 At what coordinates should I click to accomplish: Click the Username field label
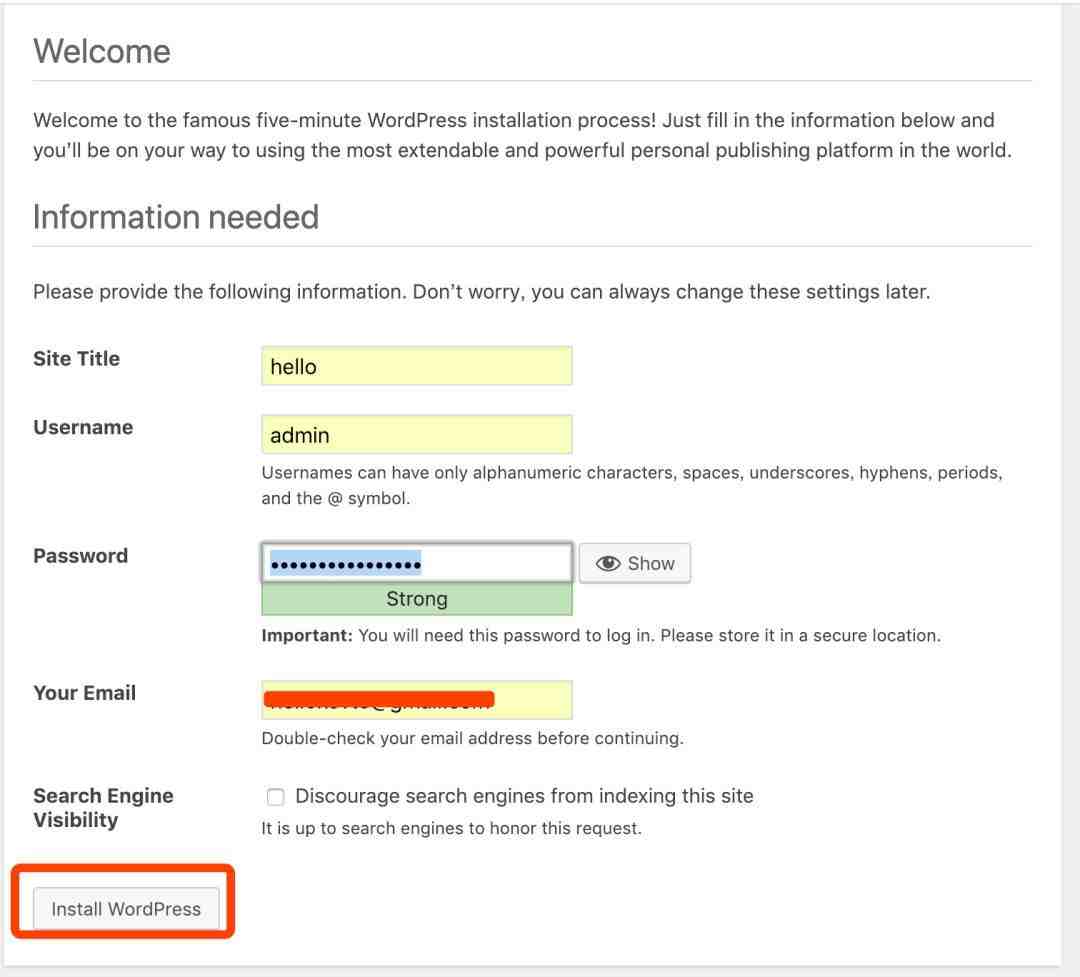click(x=83, y=428)
